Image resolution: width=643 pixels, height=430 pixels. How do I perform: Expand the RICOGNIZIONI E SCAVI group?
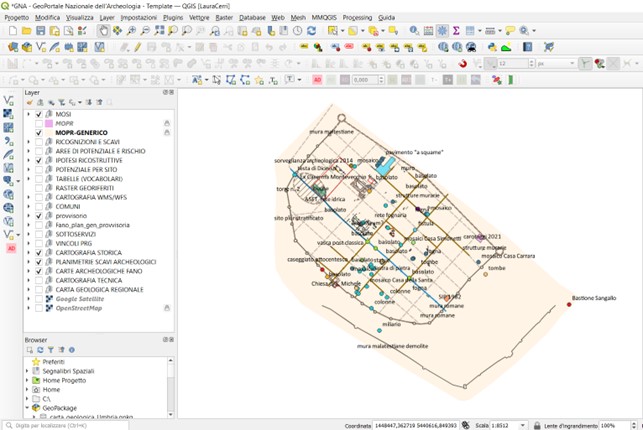click(x=29, y=142)
